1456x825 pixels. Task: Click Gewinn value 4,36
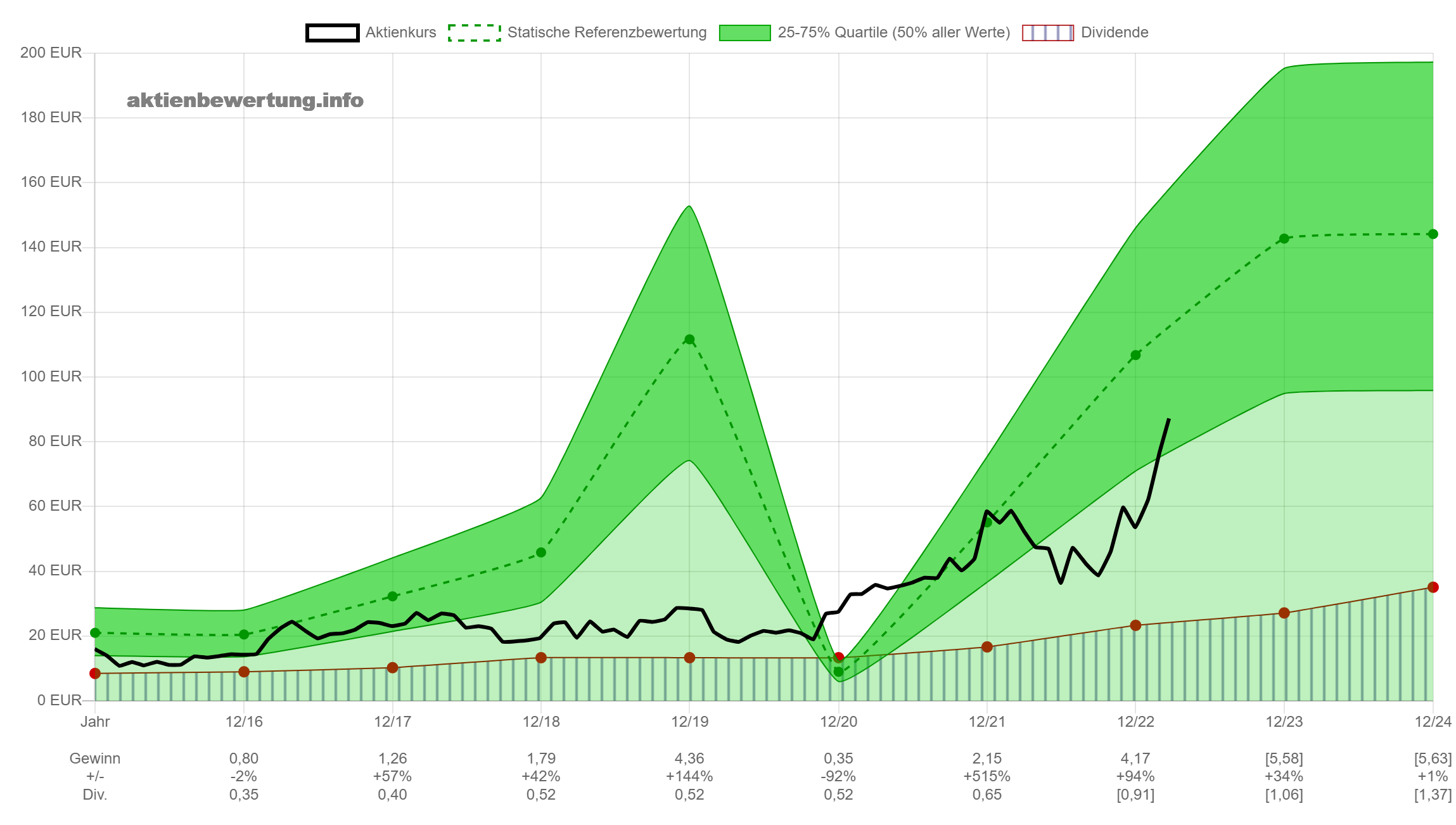pyautogui.click(x=689, y=758)
